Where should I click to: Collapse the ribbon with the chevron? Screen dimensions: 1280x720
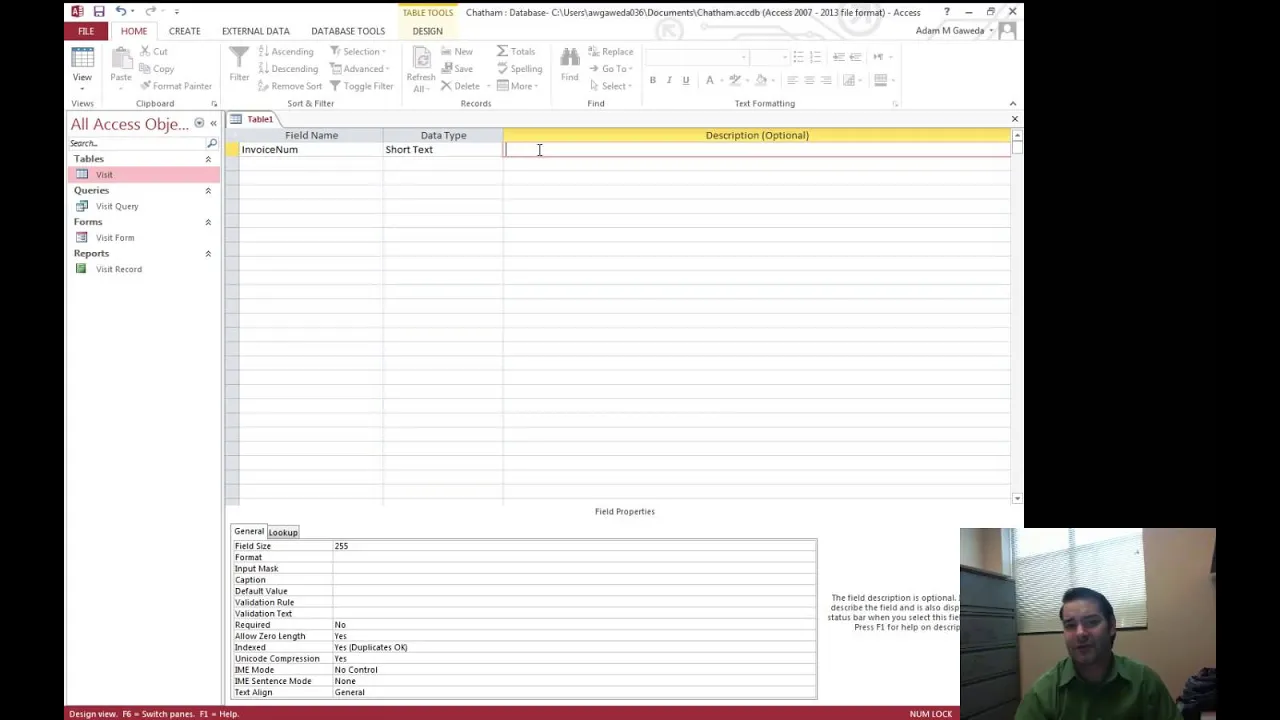[1013, 104]
